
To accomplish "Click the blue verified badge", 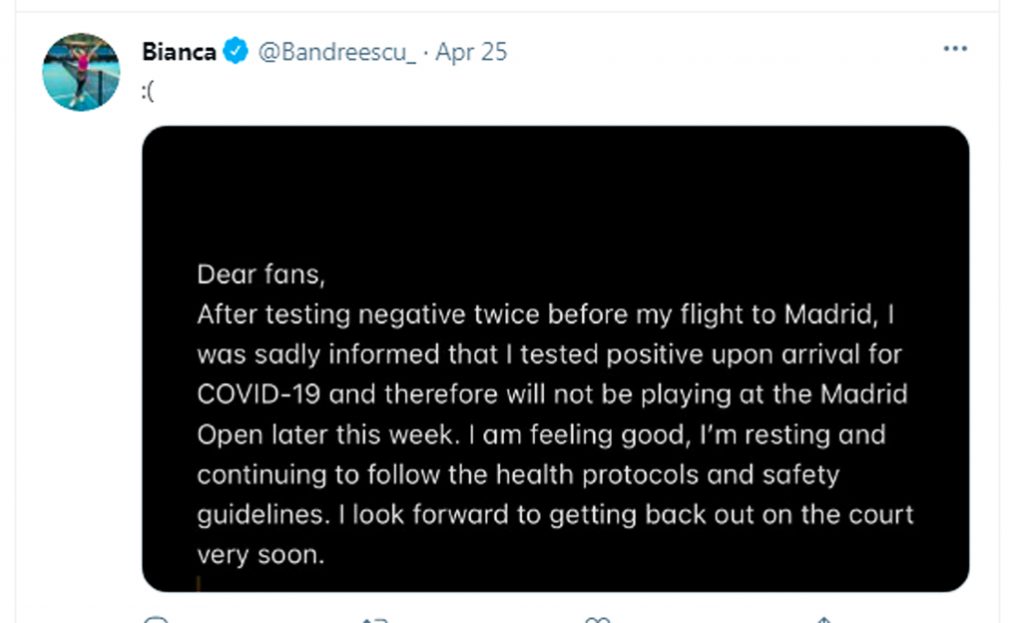I will tap(236, 51).
